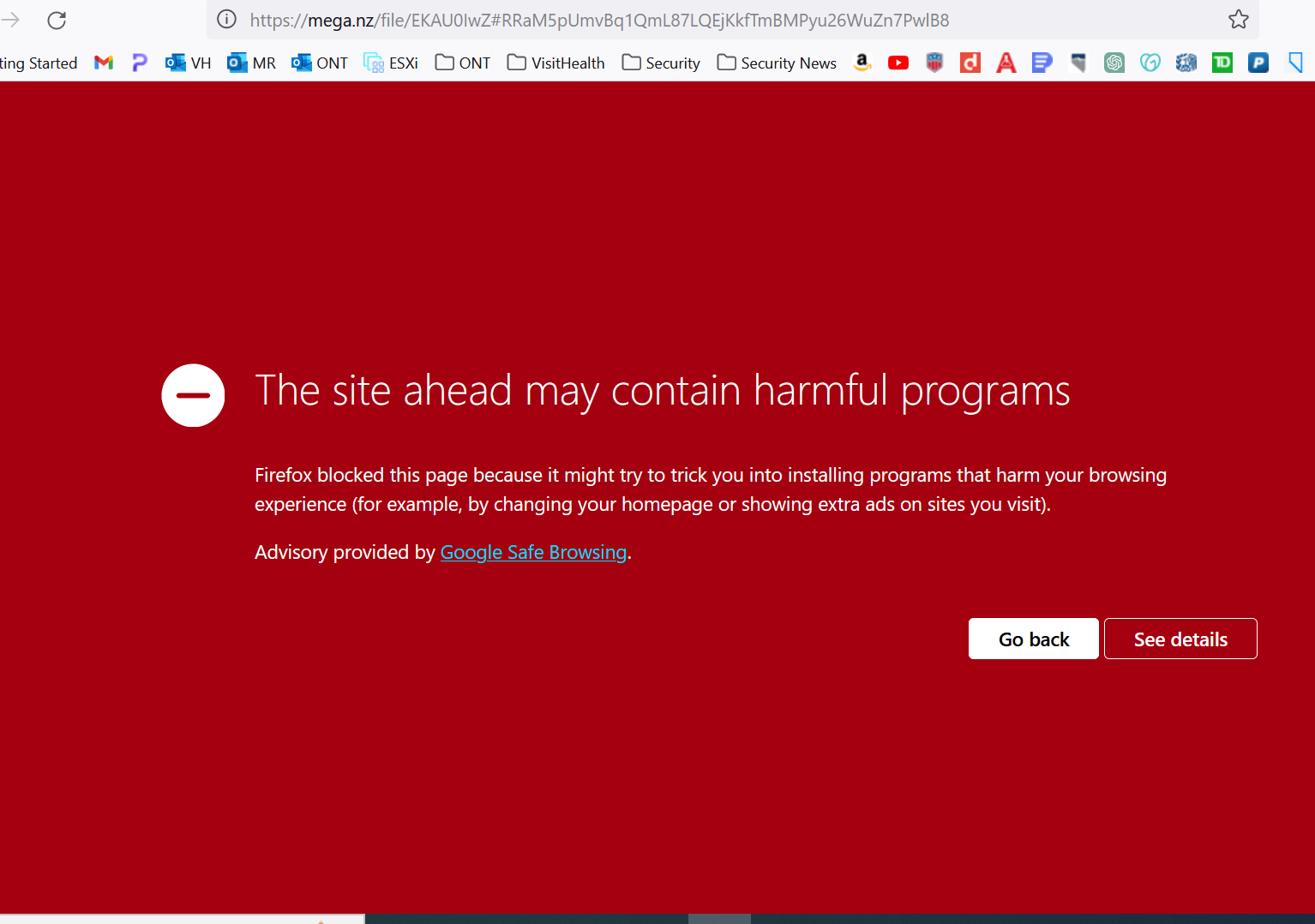Open the ONT Outlook bookmark
The image size is (1315, 924).
pos(319,63)
